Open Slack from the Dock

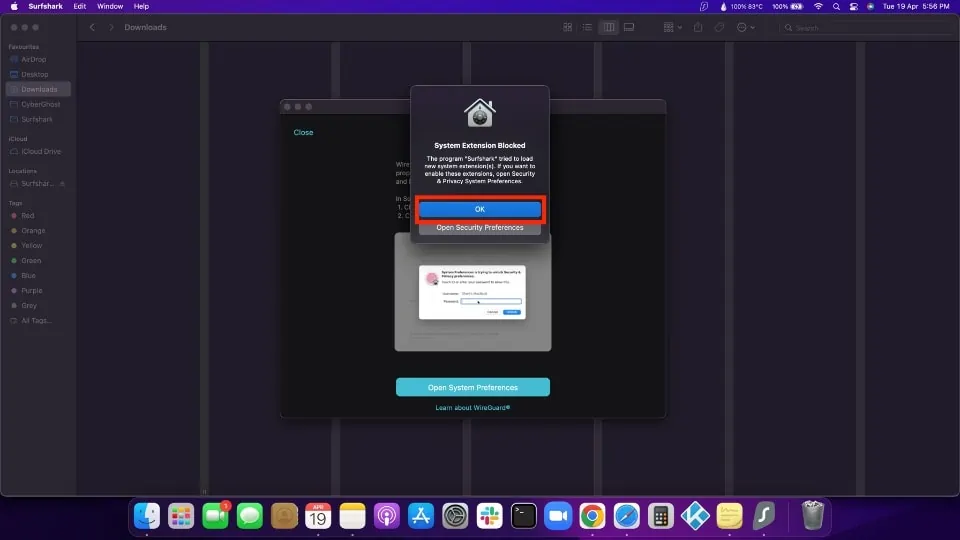point(490,516)
